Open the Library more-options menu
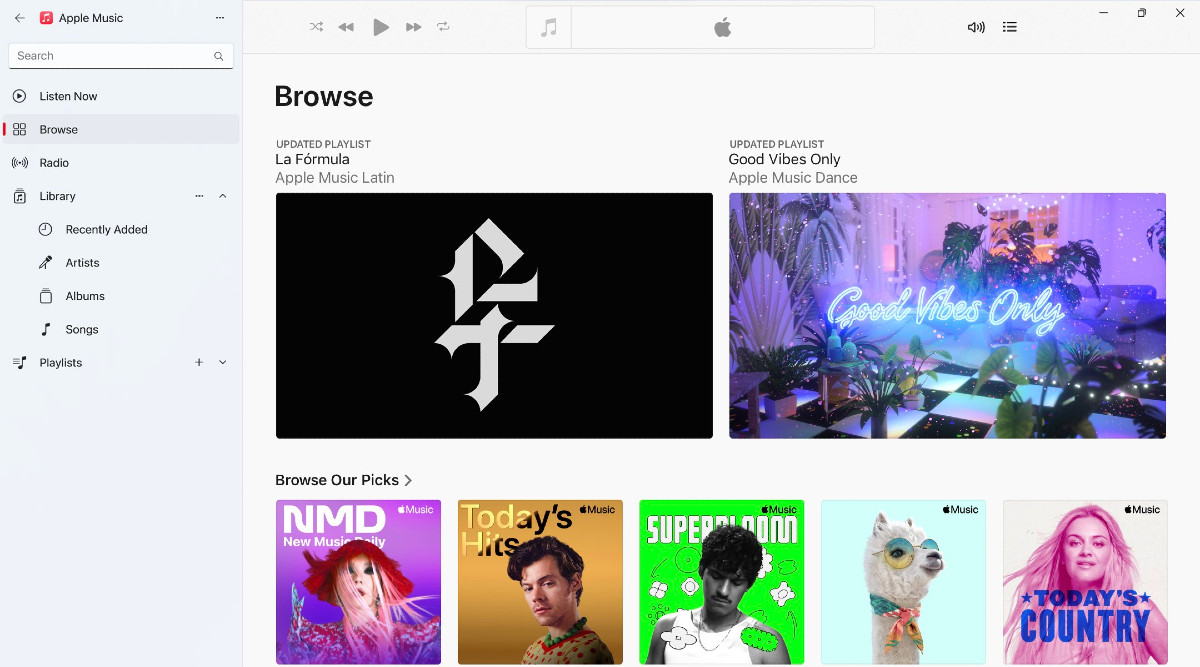The image size is (1200, 667). [198, 196]
